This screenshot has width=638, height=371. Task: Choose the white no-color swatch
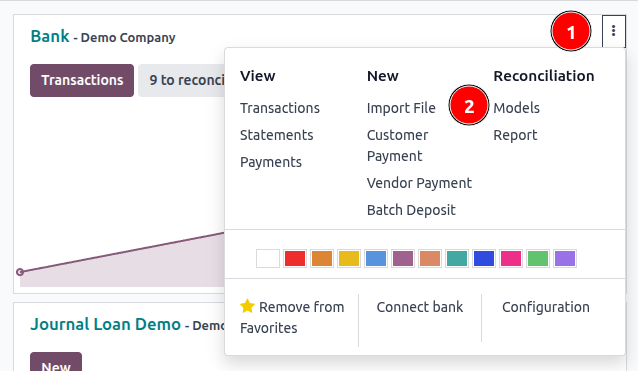[268, 258]
